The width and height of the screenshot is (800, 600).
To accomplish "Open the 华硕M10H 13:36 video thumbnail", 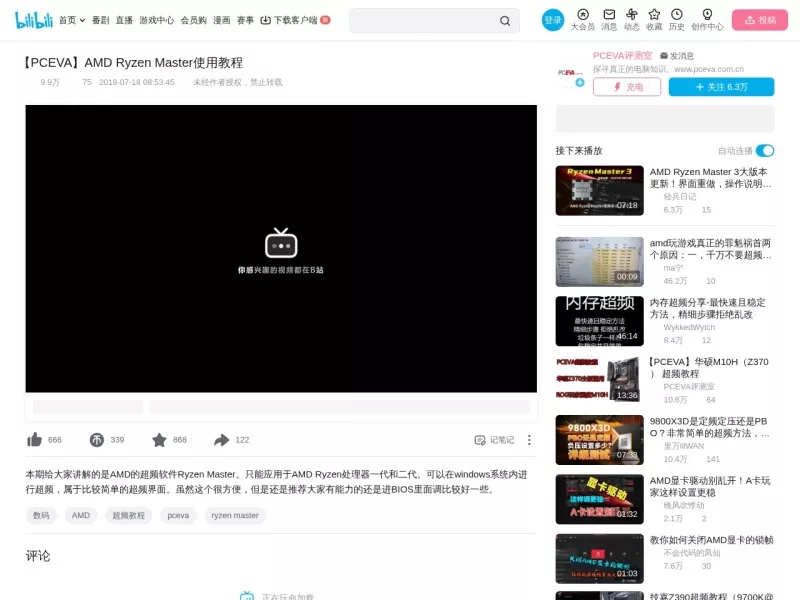I will pyautogui.click(x=599, y=381).
